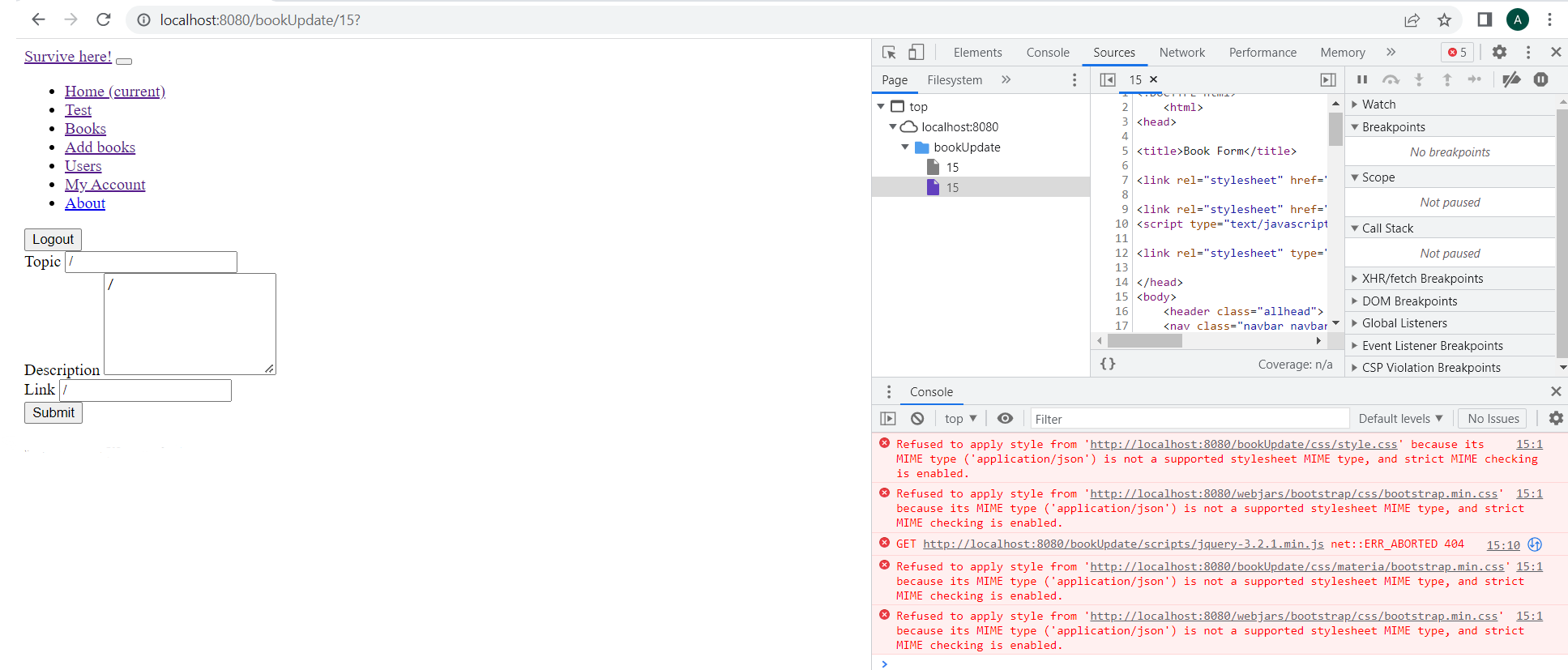Viewport: 1568px width, 670px height.
Task: Click the step over function button
Action: click(x=1391, y=79)
